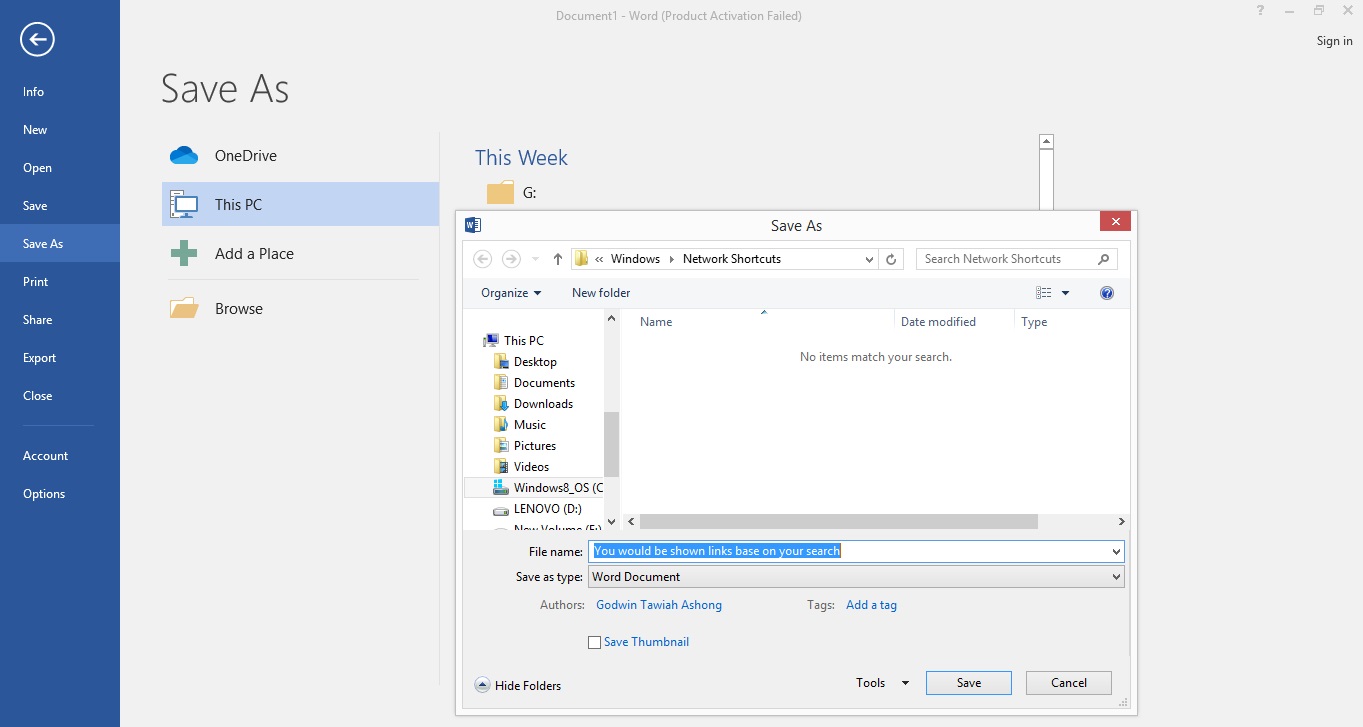Click the Save button in the dialog

point(969,683)
